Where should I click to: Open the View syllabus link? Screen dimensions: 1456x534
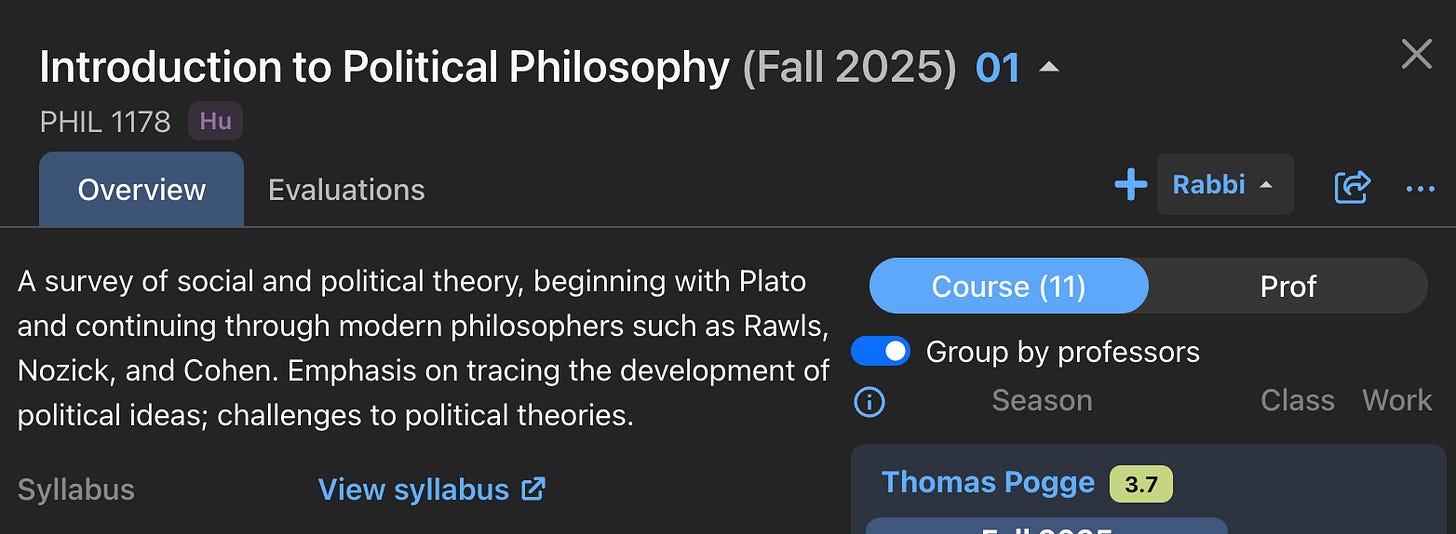pyautogui.click(x=432, y=489)
